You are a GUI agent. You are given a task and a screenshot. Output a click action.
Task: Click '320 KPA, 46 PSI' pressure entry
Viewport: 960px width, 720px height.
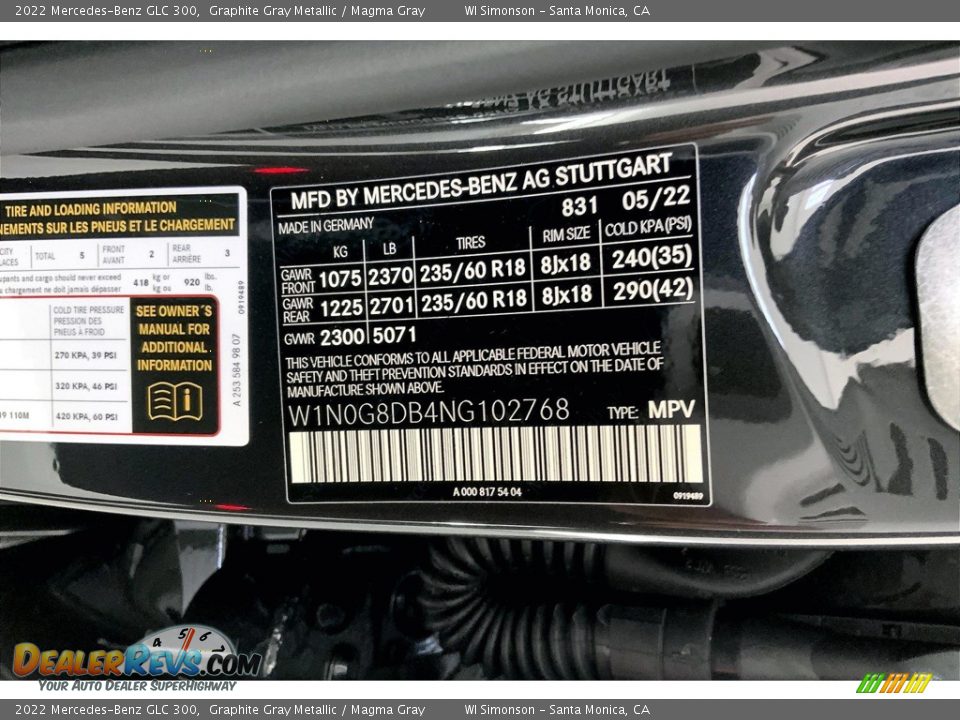point(86,386)
